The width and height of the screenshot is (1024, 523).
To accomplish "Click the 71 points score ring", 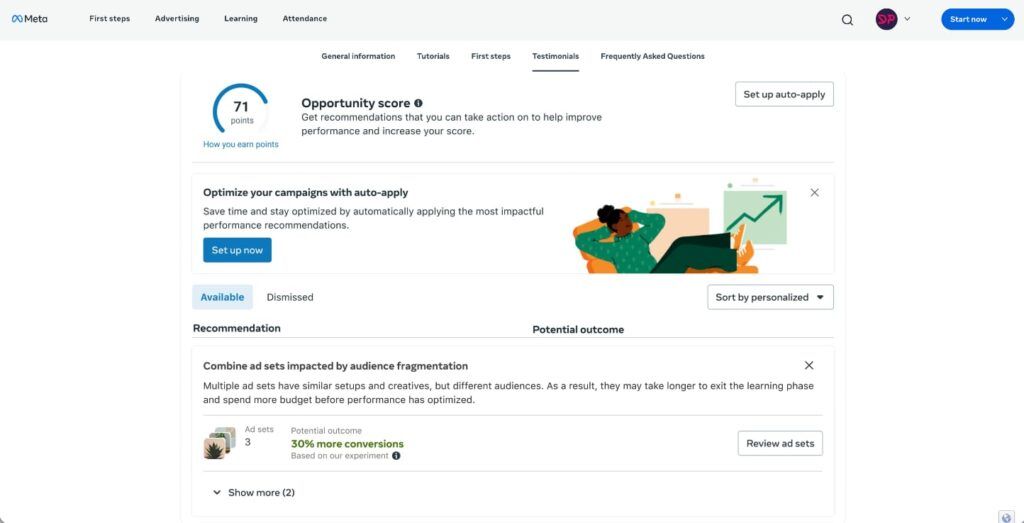I will point(241,110).
